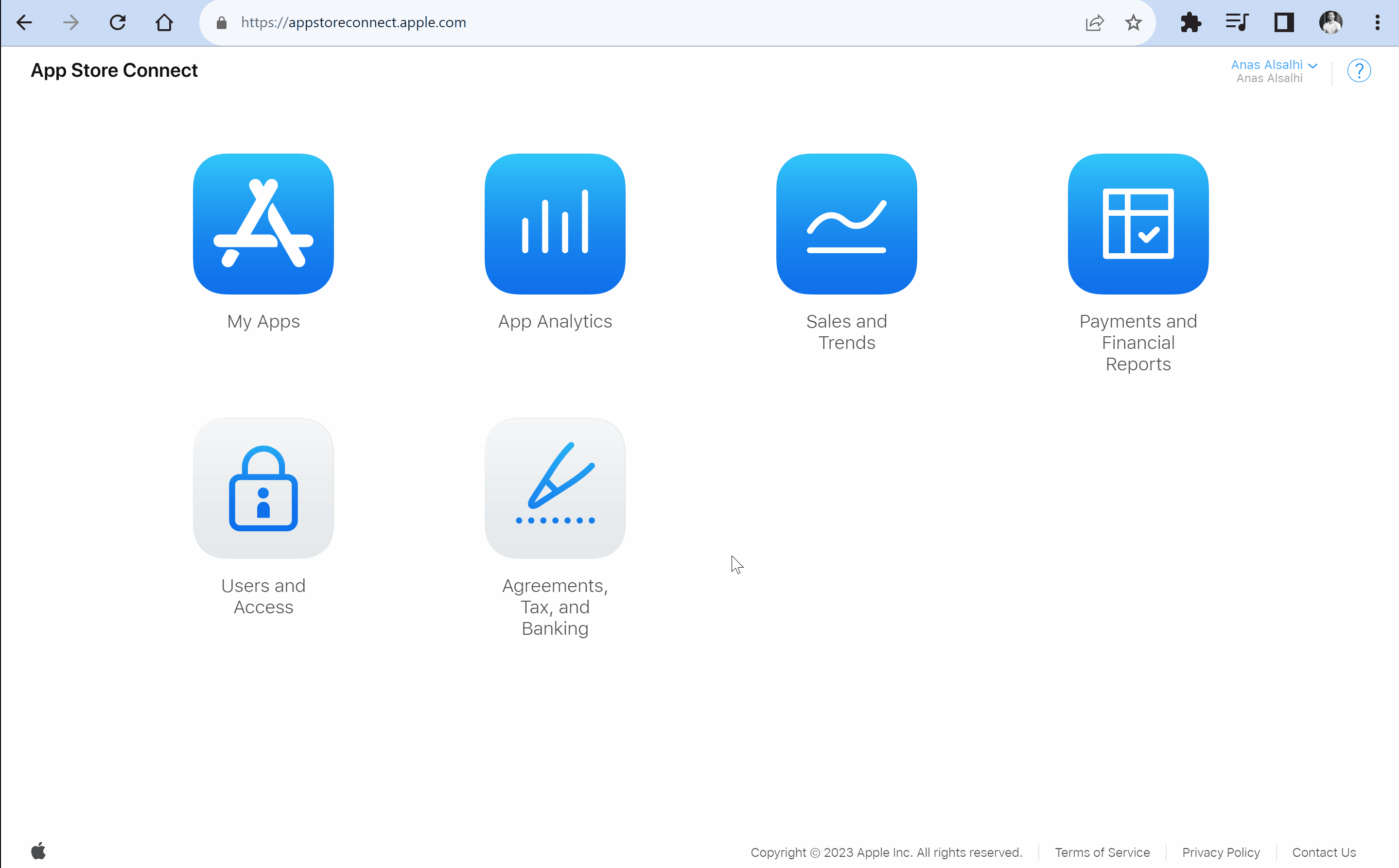Bookmark this page with the star icon
The height and width of the screenshot is (868, 1399).
(x=1133, y=22)
